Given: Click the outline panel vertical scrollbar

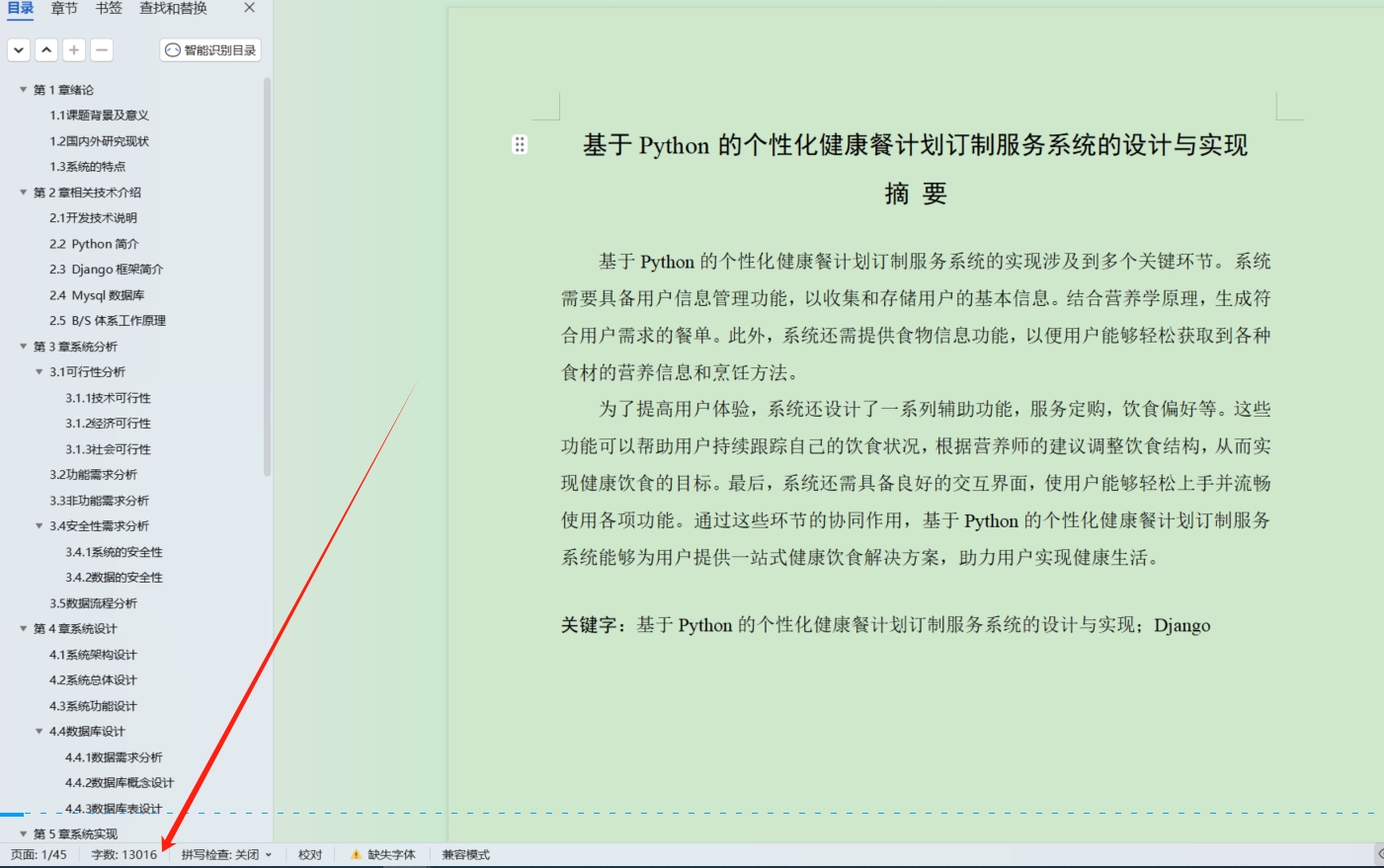Looking at the screenshot, I should 267,276.
